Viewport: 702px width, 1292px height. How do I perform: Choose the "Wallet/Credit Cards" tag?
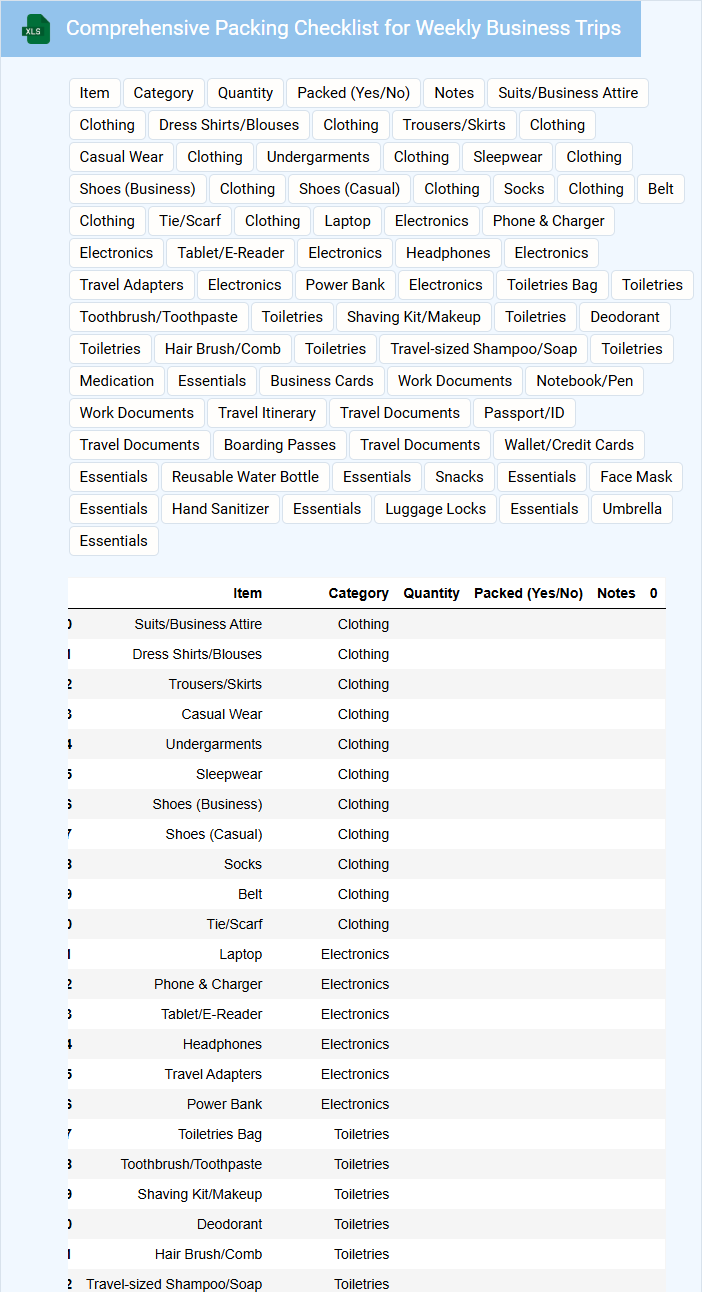click(x=569, y=445)
